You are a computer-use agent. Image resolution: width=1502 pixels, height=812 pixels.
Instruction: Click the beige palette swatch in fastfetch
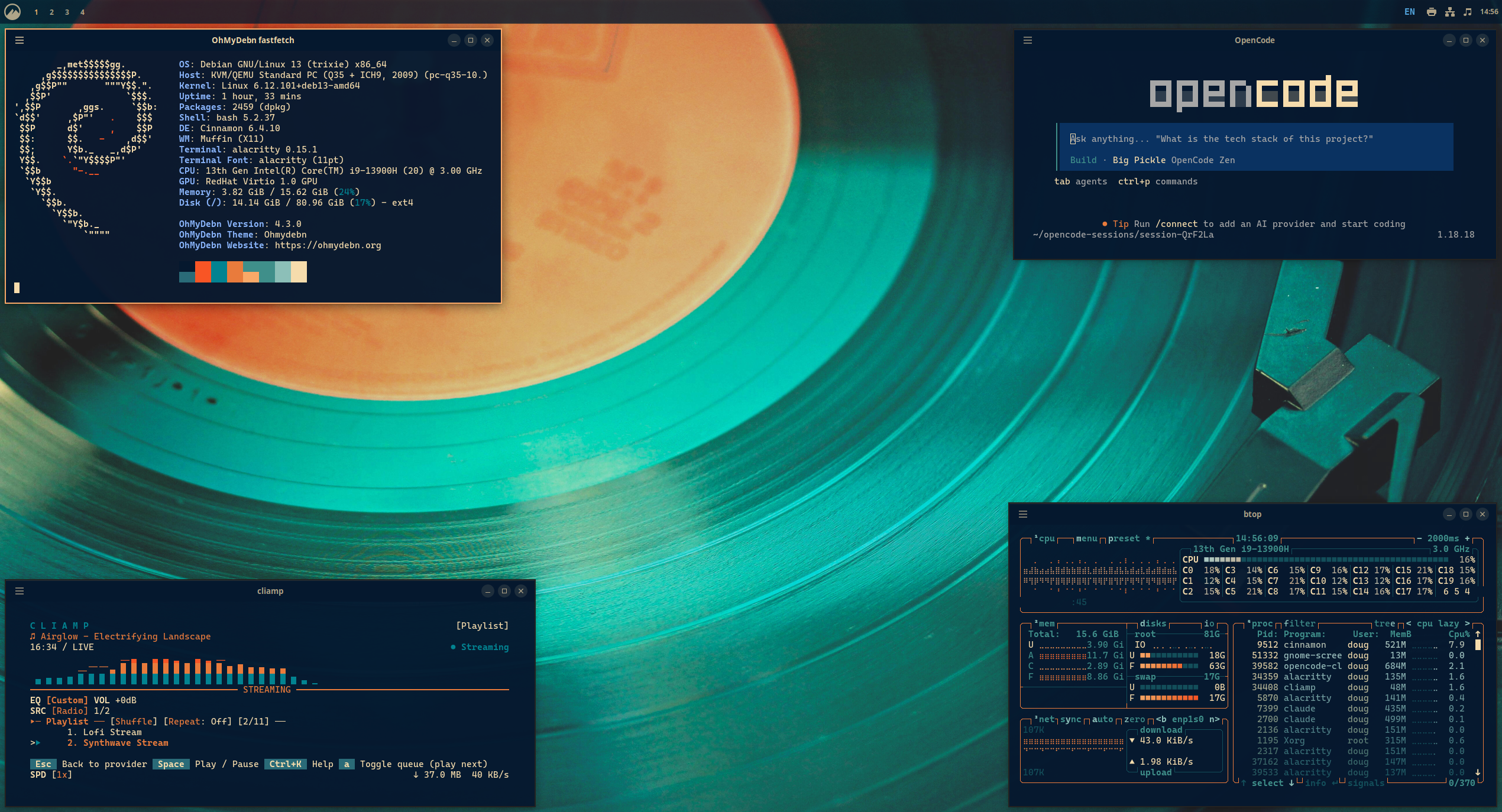pos(299,272)
